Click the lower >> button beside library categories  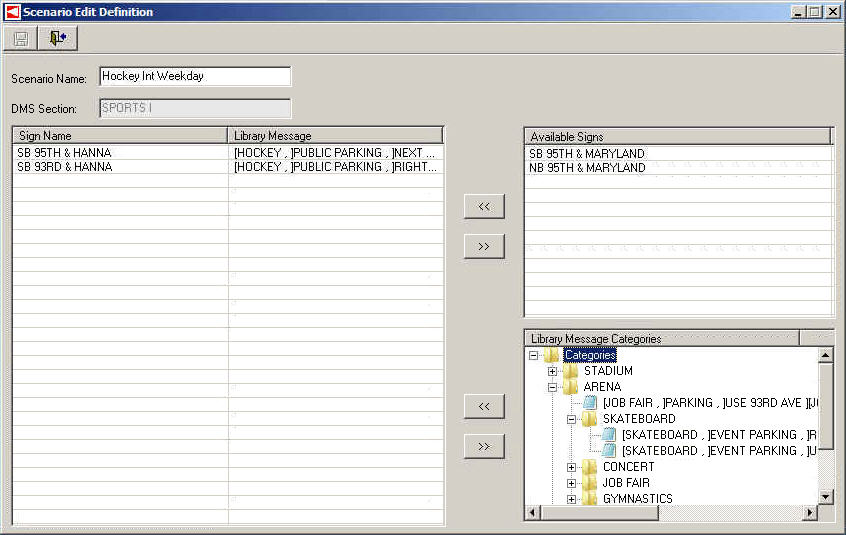pyautogui.click(x=484, y=446)
